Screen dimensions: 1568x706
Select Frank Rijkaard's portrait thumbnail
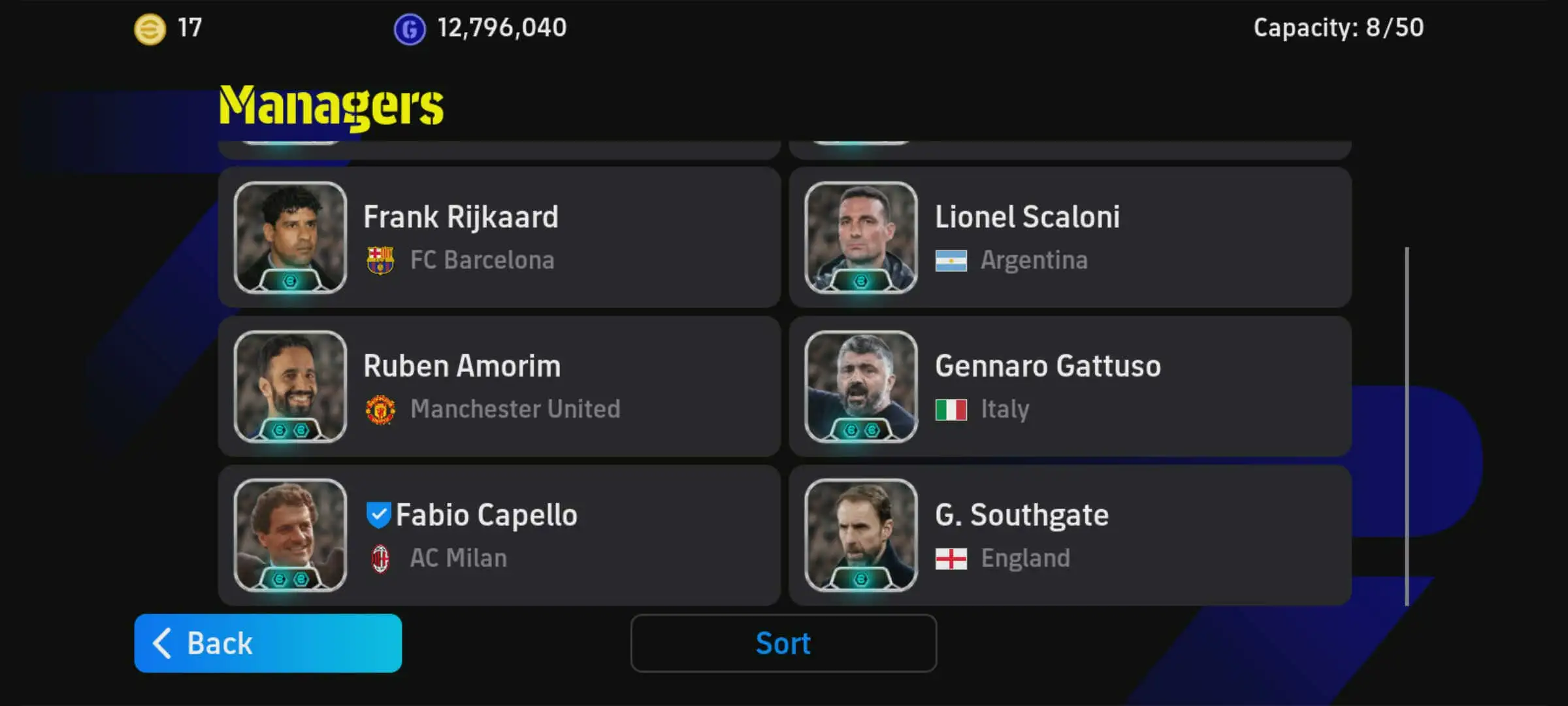290,237
